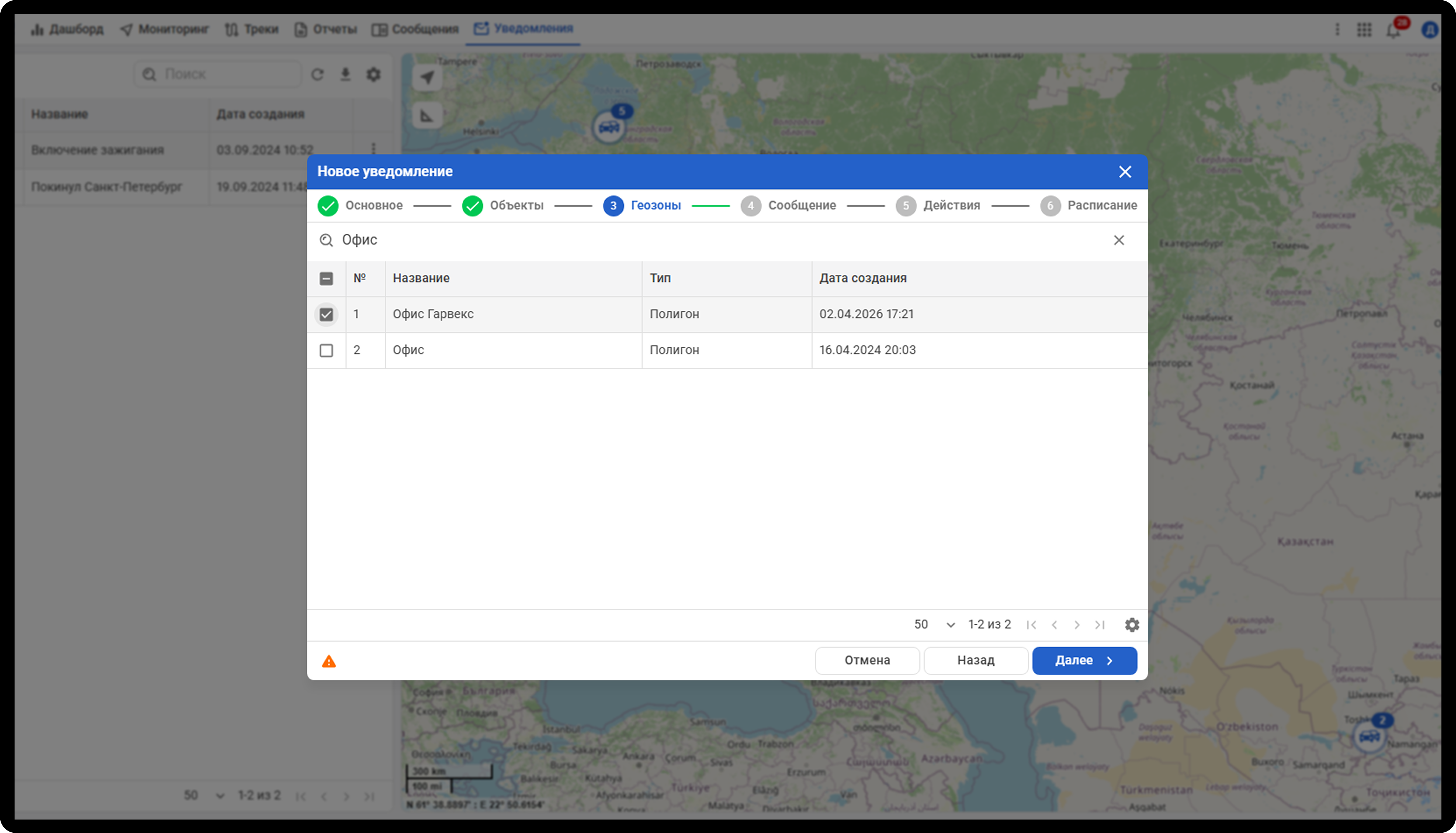Open geozone table settings gear in dialog
The height and width of the screenshot is (833, 1456).
coord(1132,625)
